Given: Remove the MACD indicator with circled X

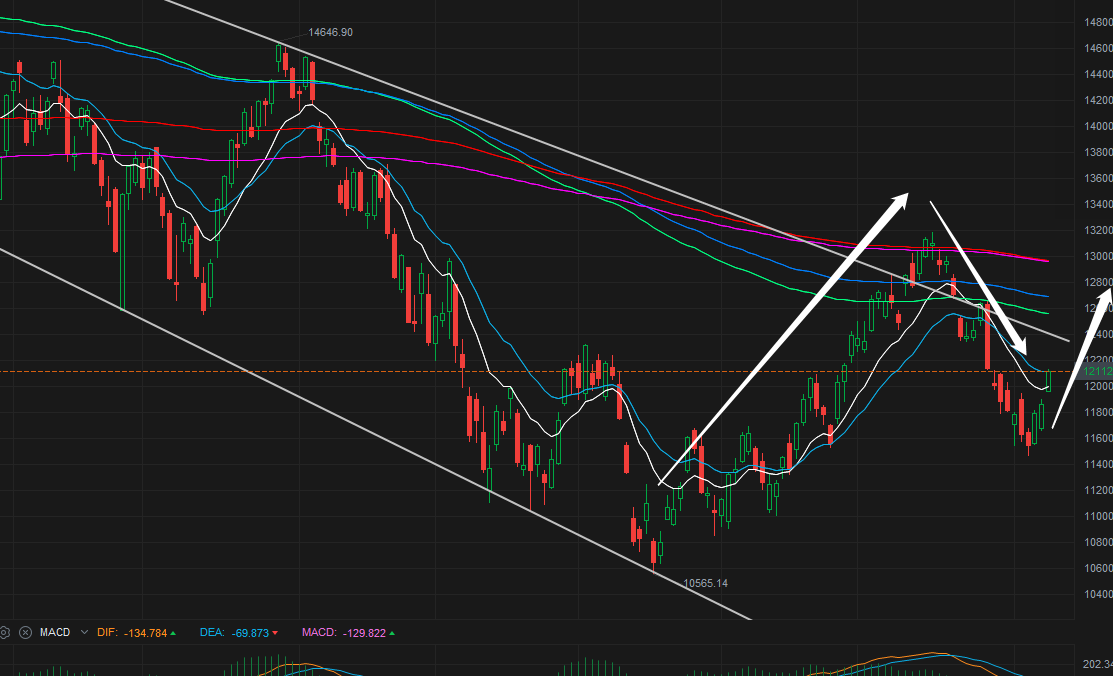Looking at the screenshot, I should pos(26,632).
